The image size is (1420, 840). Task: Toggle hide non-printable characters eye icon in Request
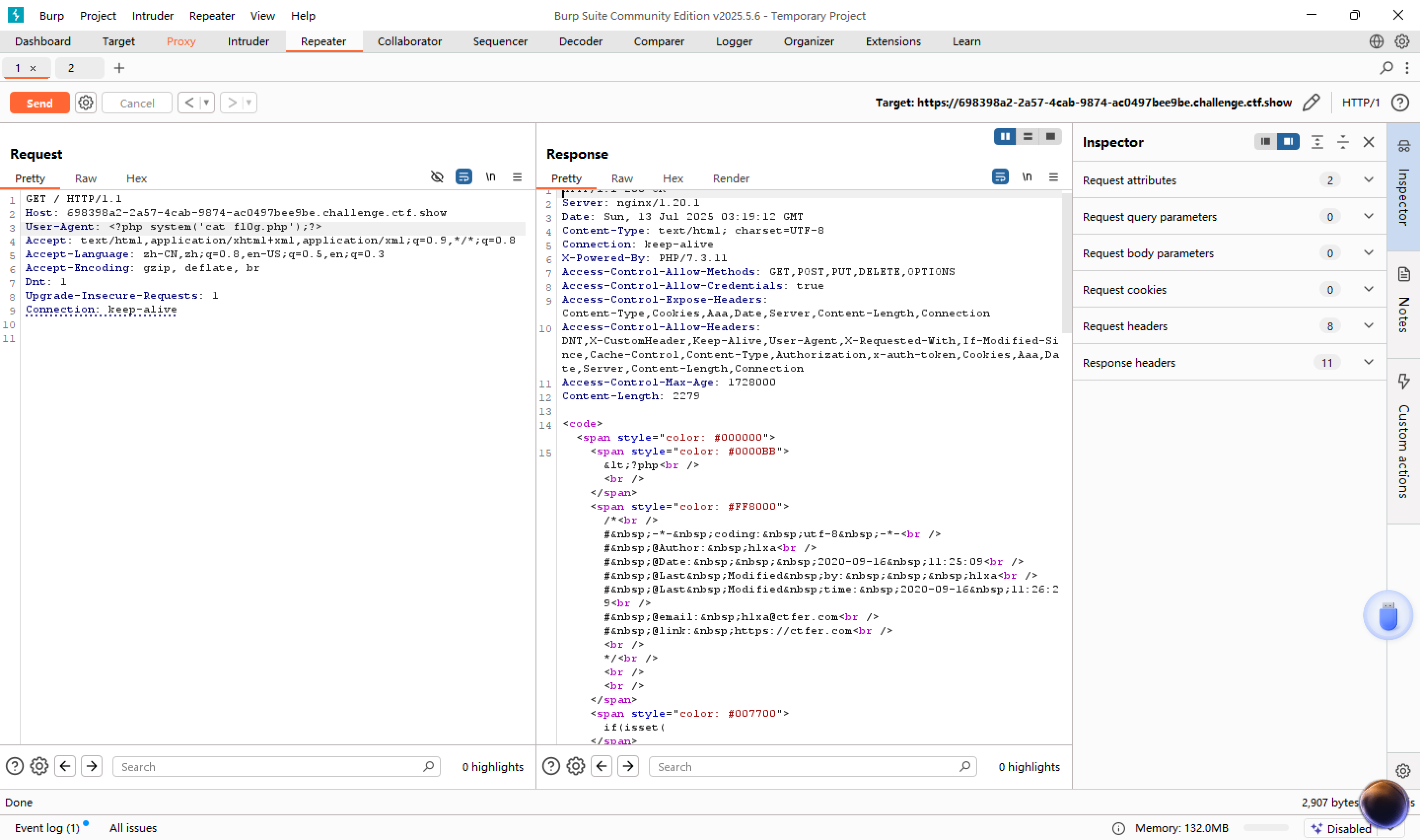pyautogui.click(x=436, y=177)
